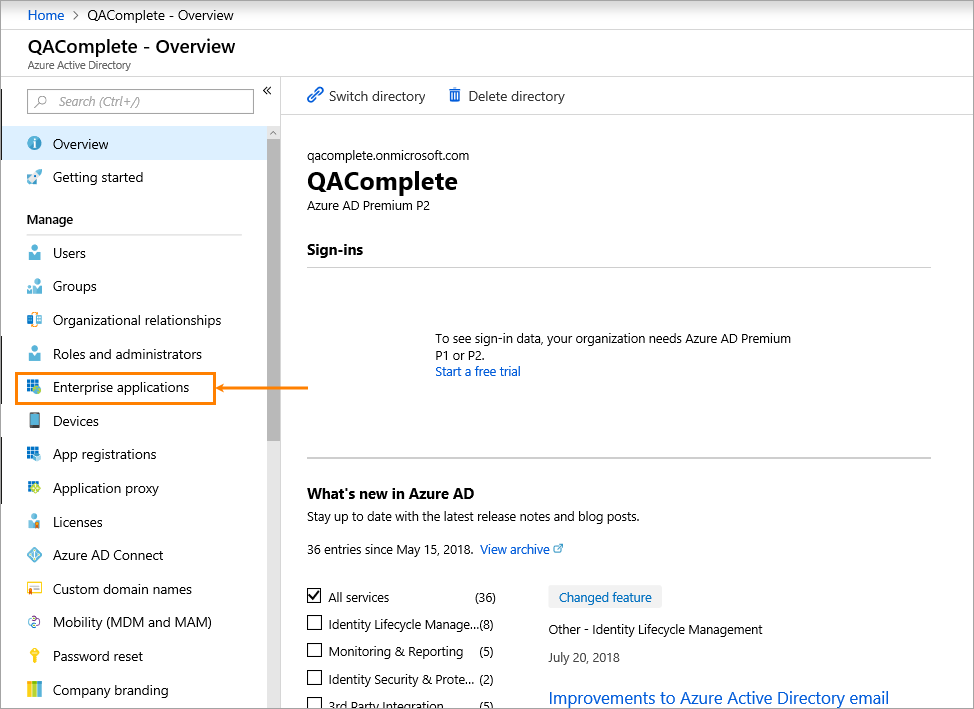The image size is (974, 709).
Task: Click the Azure AD Connect icon
Action: coord(35,555)
